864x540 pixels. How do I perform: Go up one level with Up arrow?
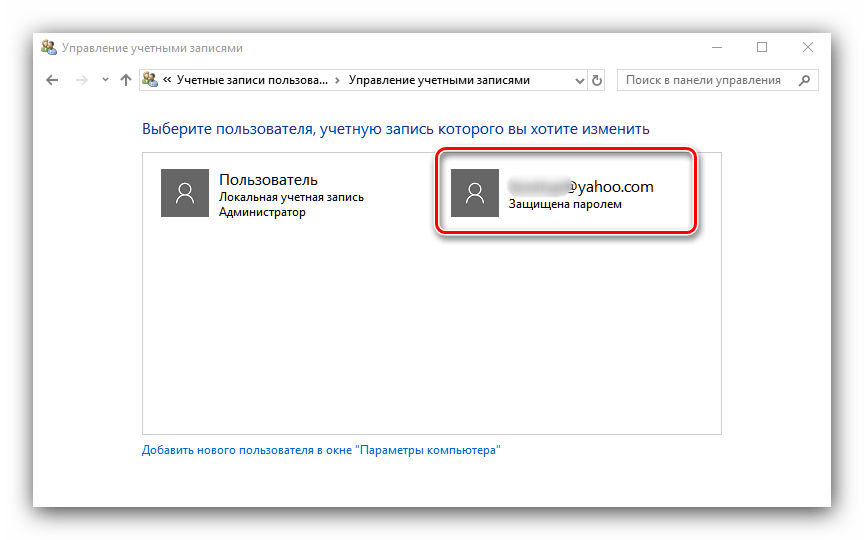(125, 81)
